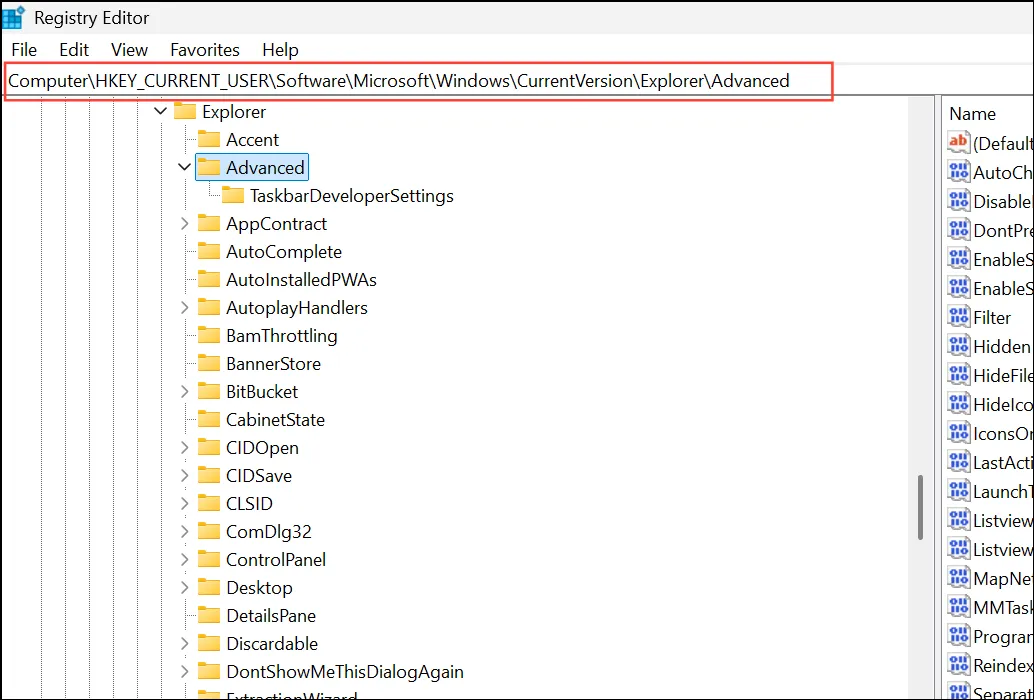Click the DWORD icon beside MMTask value

pyautogui.click(x=958, y=606)
